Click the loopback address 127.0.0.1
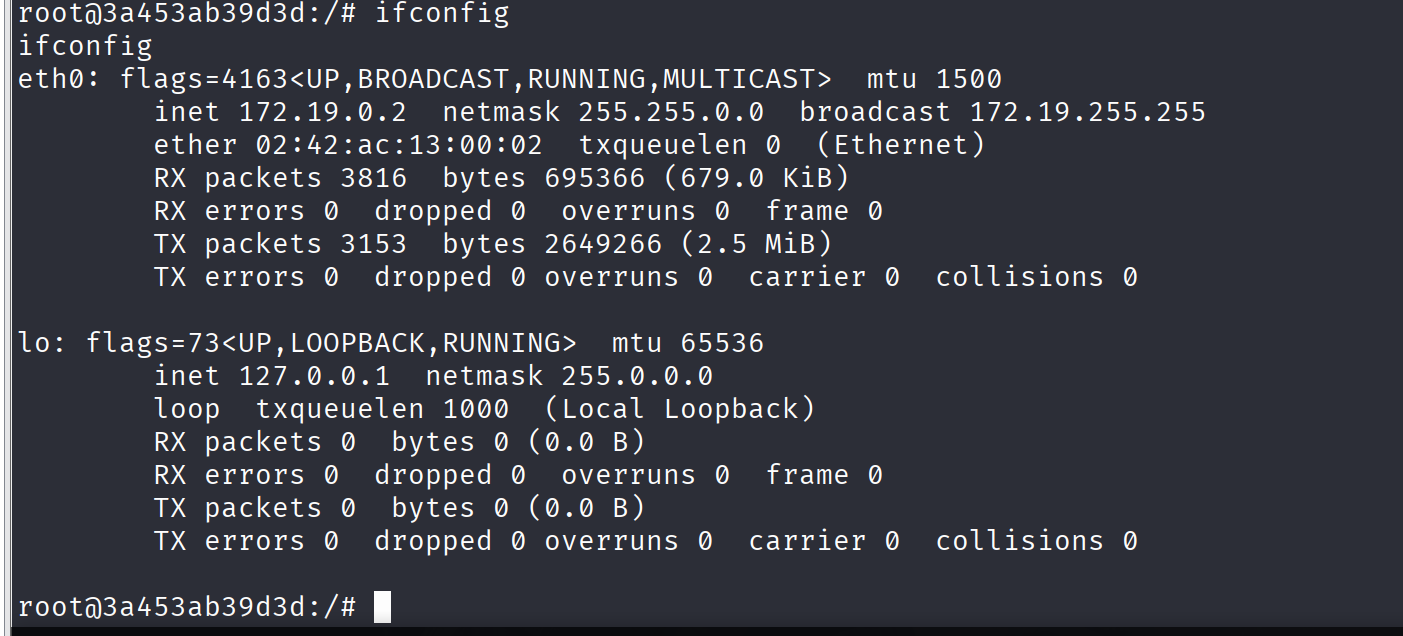Screen dimensions: 1403x636 click(315, 376)
